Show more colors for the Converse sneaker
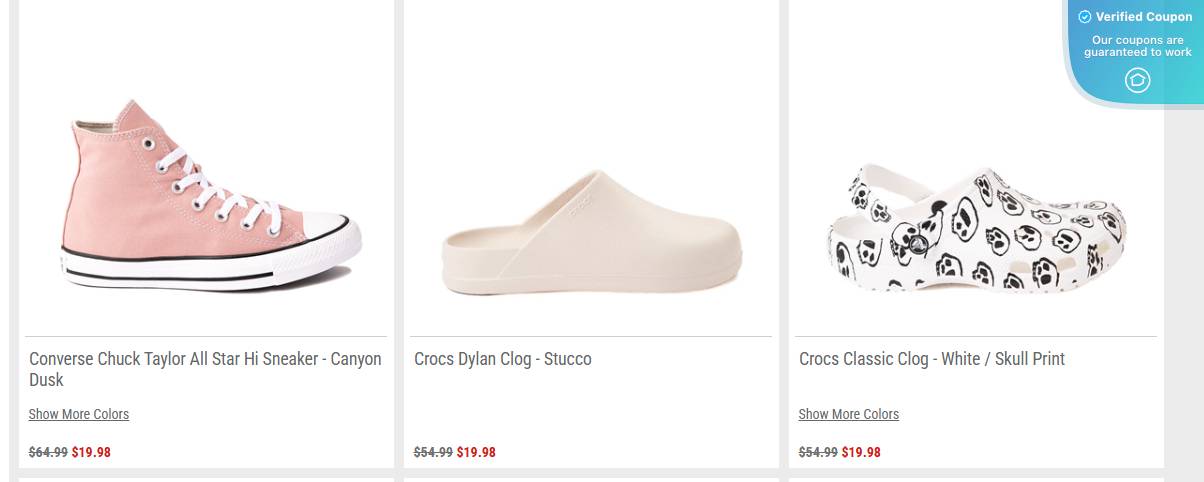 (79, 414)
